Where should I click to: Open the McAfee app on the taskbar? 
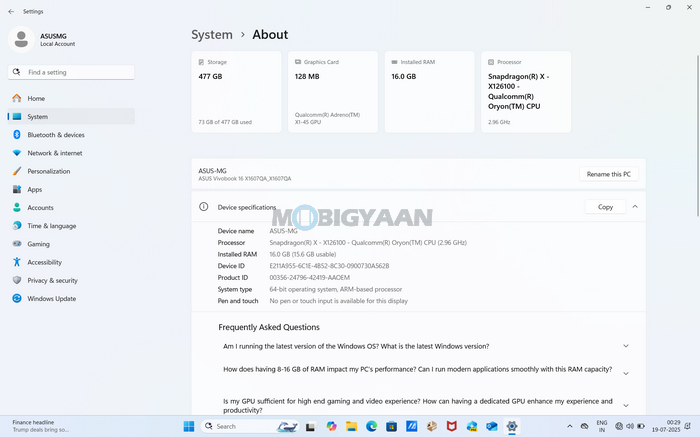click(452, 426)
